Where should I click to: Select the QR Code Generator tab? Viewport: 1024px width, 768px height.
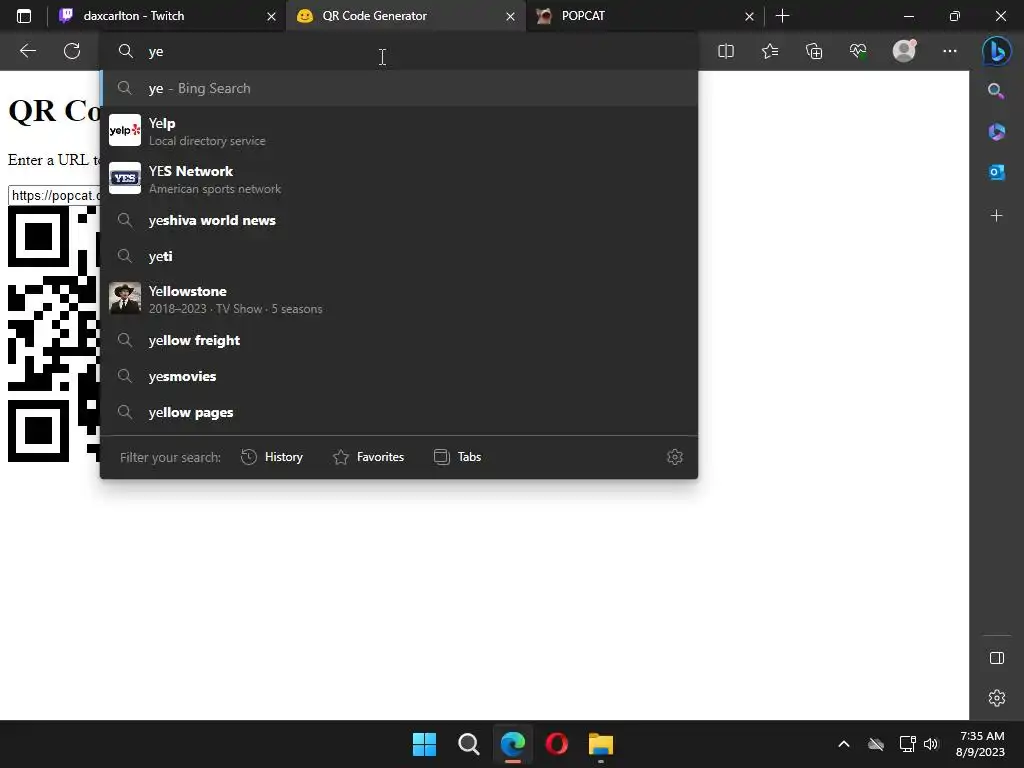pyautogui.click(x=405, y=16)
